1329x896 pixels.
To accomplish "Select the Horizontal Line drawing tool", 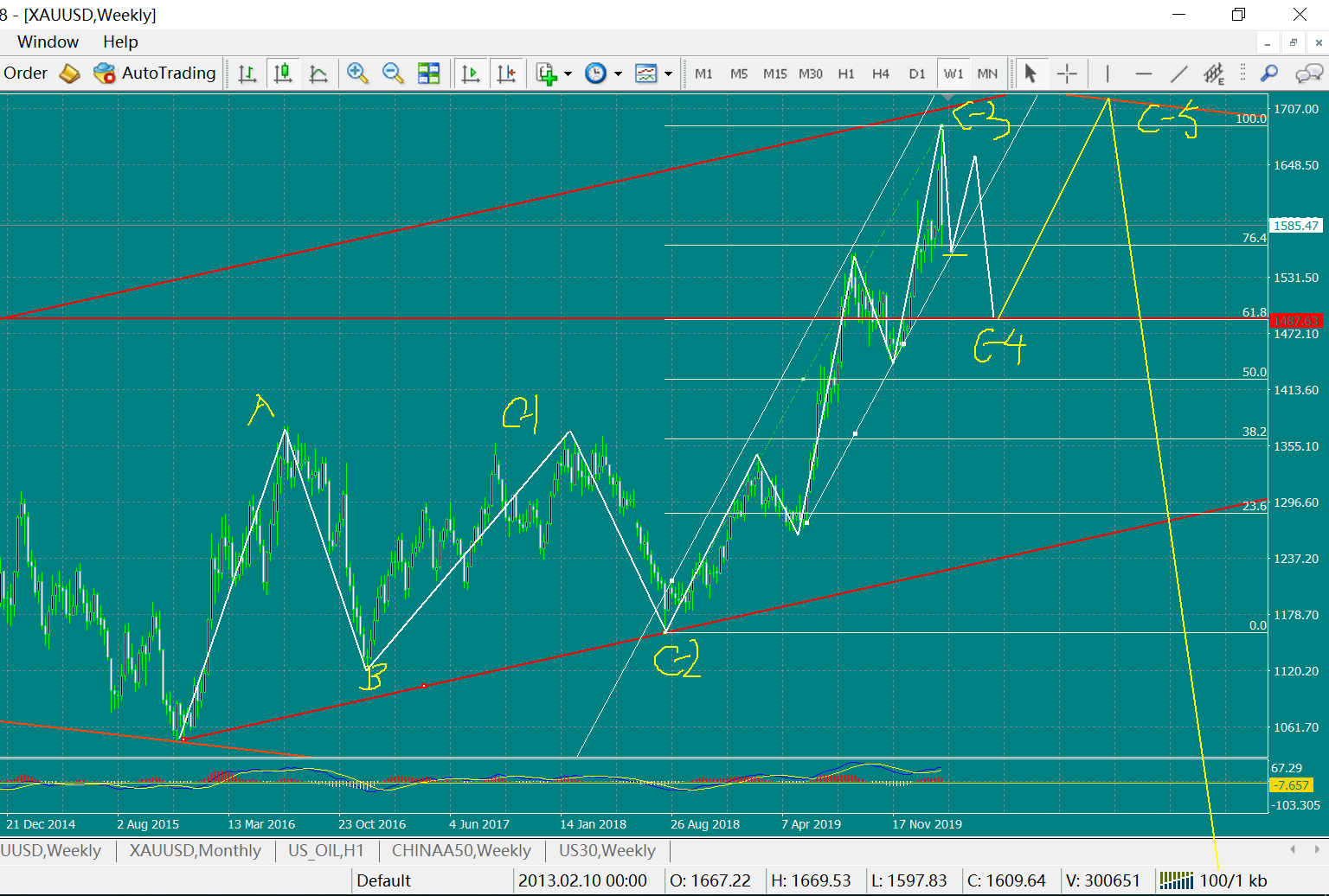I will [x=1143, y=74].
